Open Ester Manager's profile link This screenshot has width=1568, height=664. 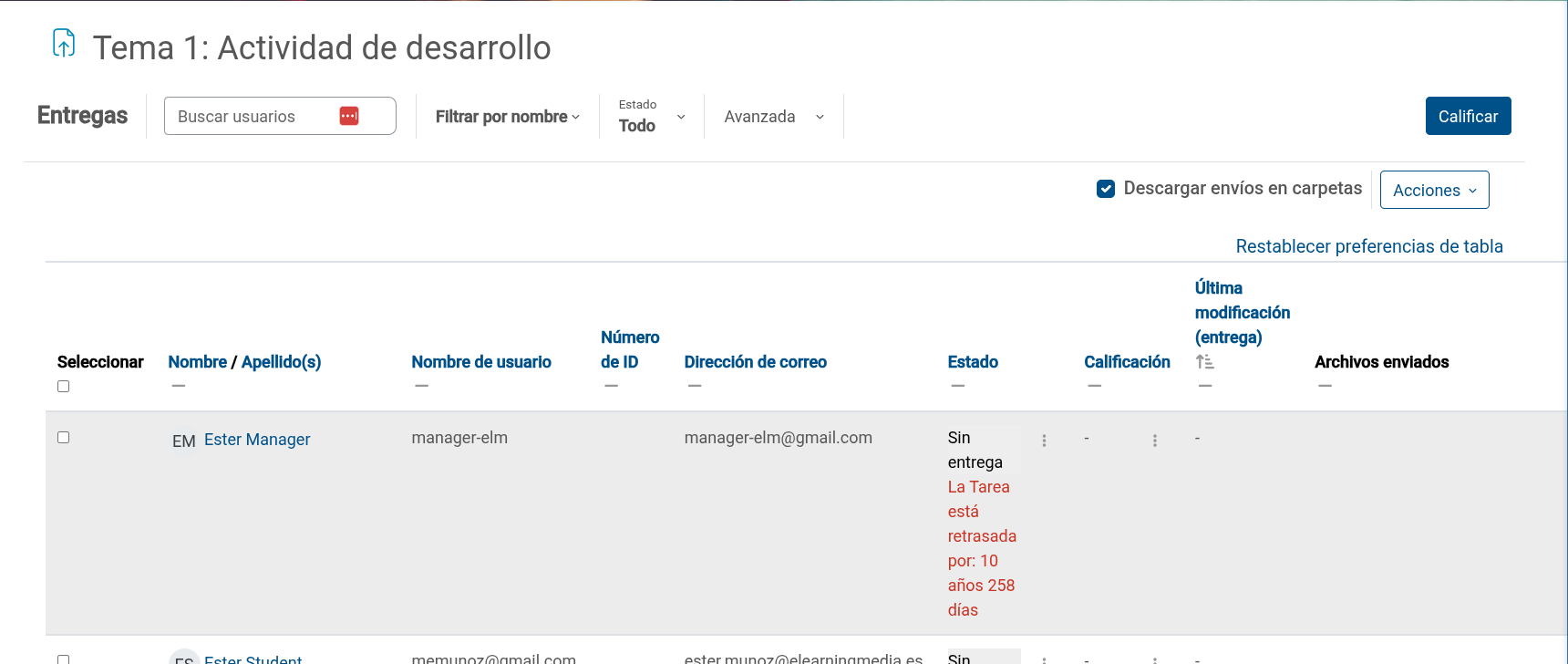click(x=257, y=440)
